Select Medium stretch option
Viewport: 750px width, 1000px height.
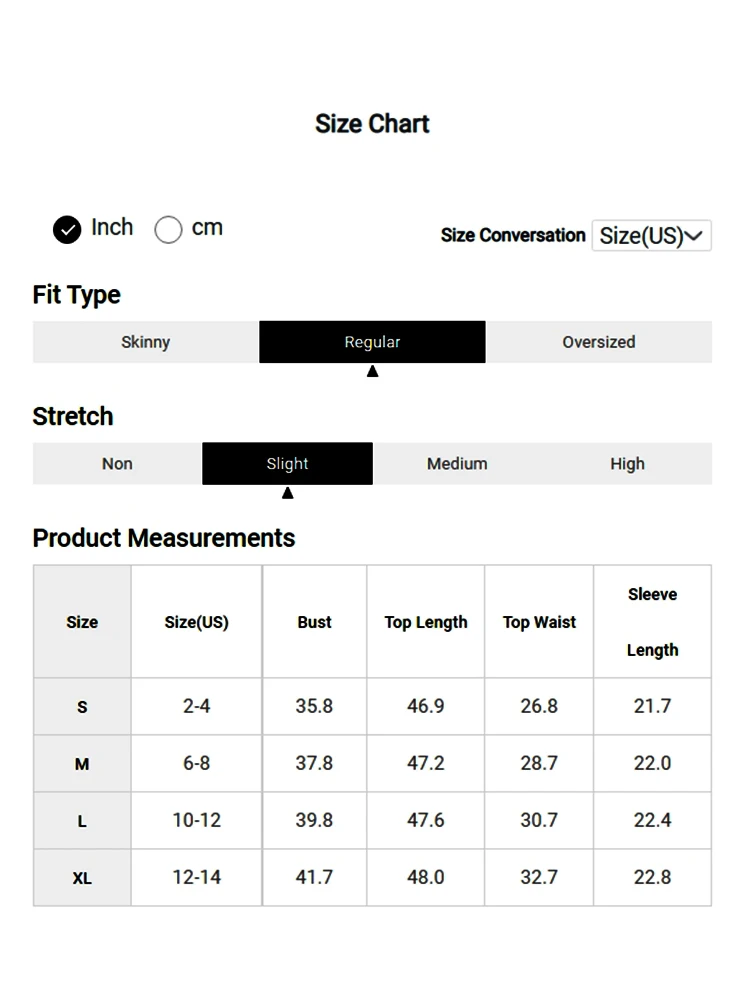coord(457,464)
